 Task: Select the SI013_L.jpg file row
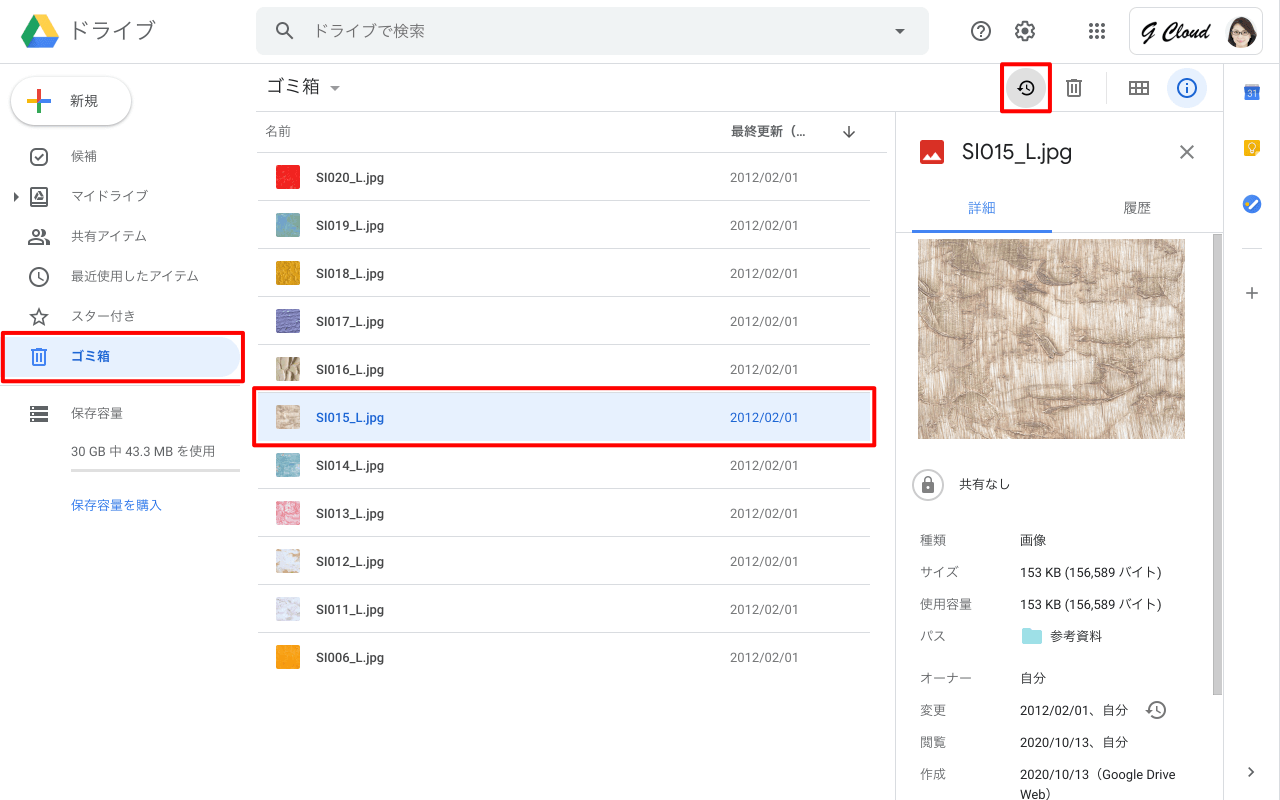[x=564, y=513]
